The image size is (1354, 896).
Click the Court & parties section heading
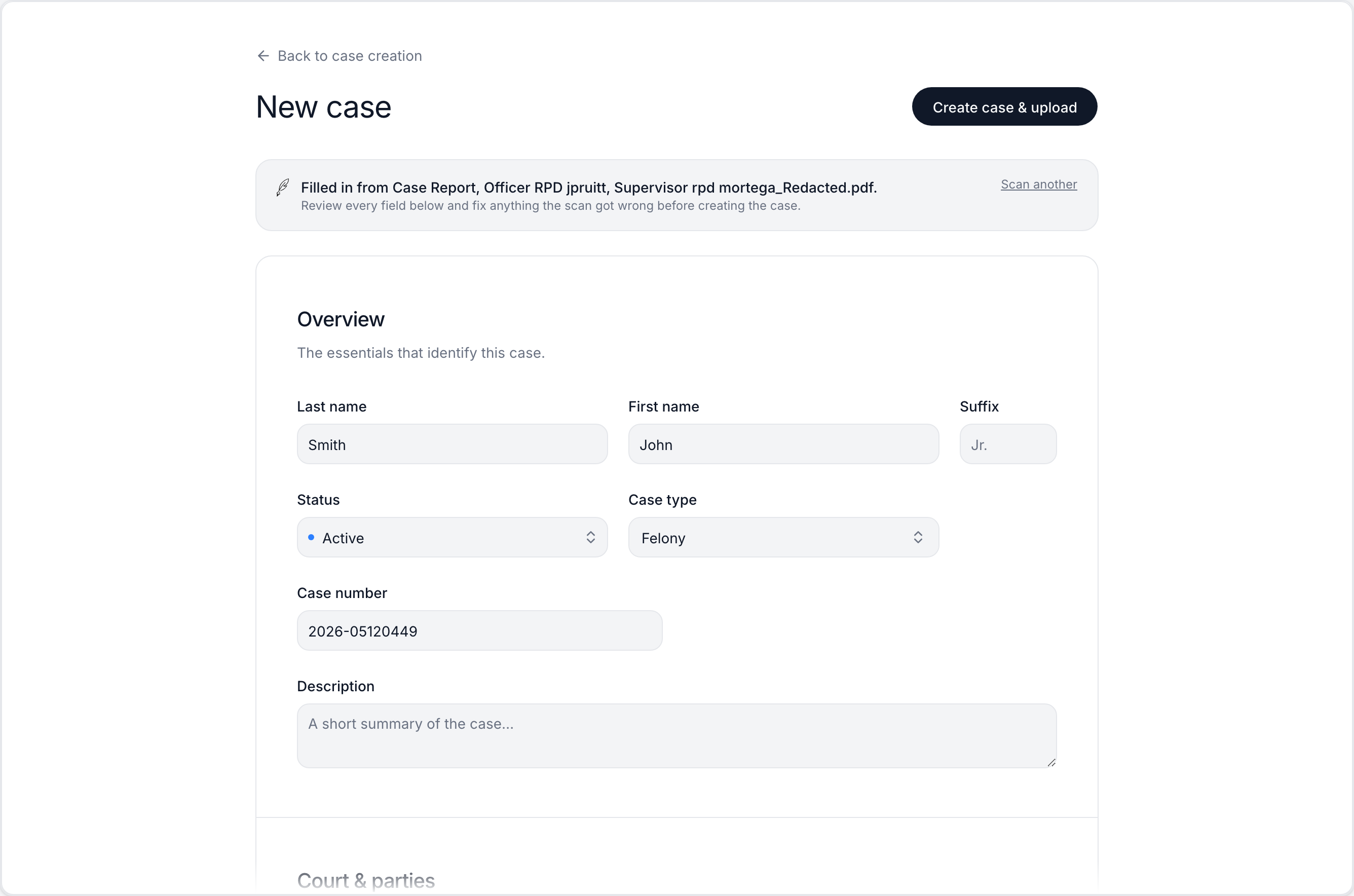tap(366, 881)
